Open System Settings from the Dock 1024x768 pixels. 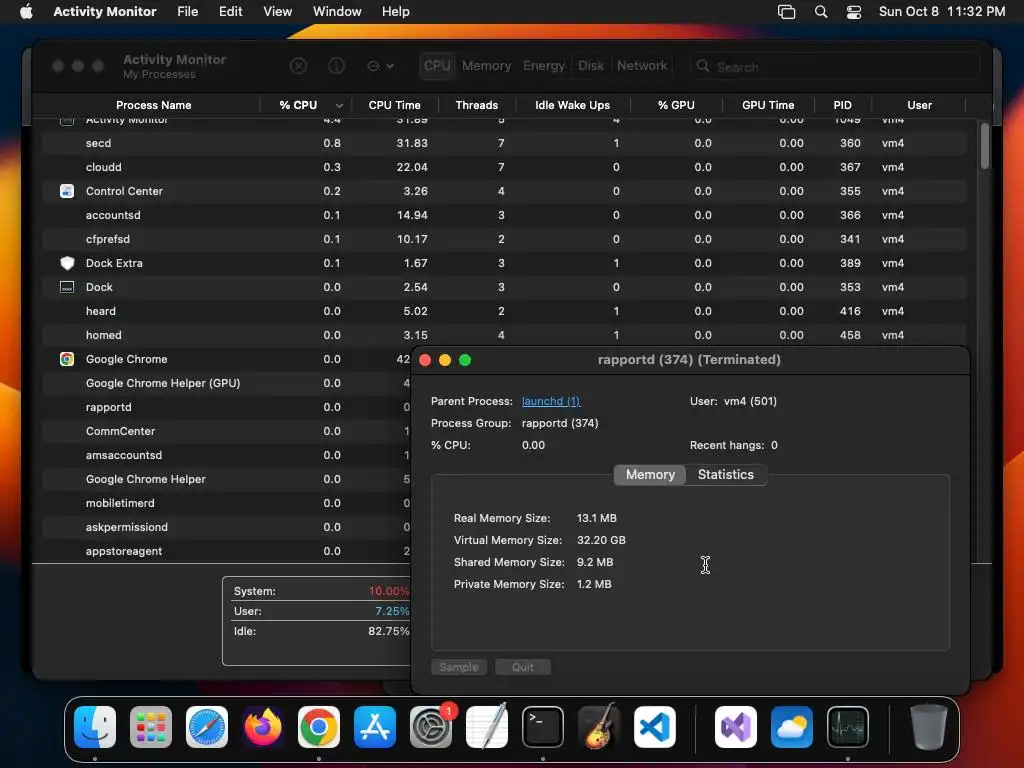(431, 727)
